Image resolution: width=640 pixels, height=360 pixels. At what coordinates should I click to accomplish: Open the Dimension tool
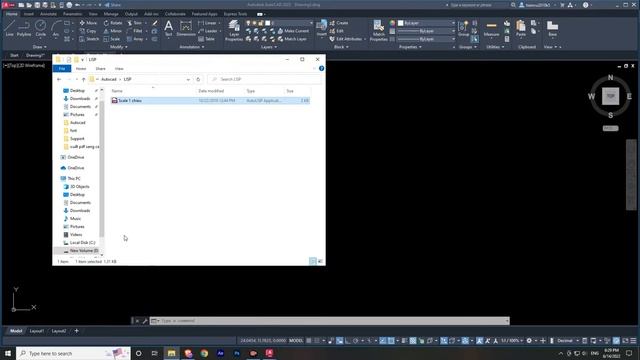(186, 29)
